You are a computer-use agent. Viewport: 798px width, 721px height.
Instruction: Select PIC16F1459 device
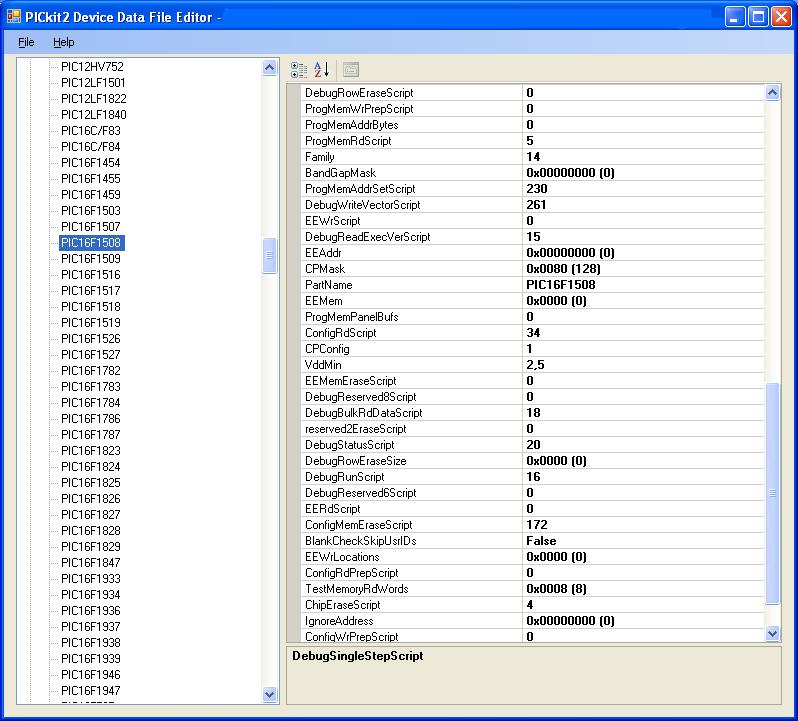pyautogui.click(x=91, y=194)
